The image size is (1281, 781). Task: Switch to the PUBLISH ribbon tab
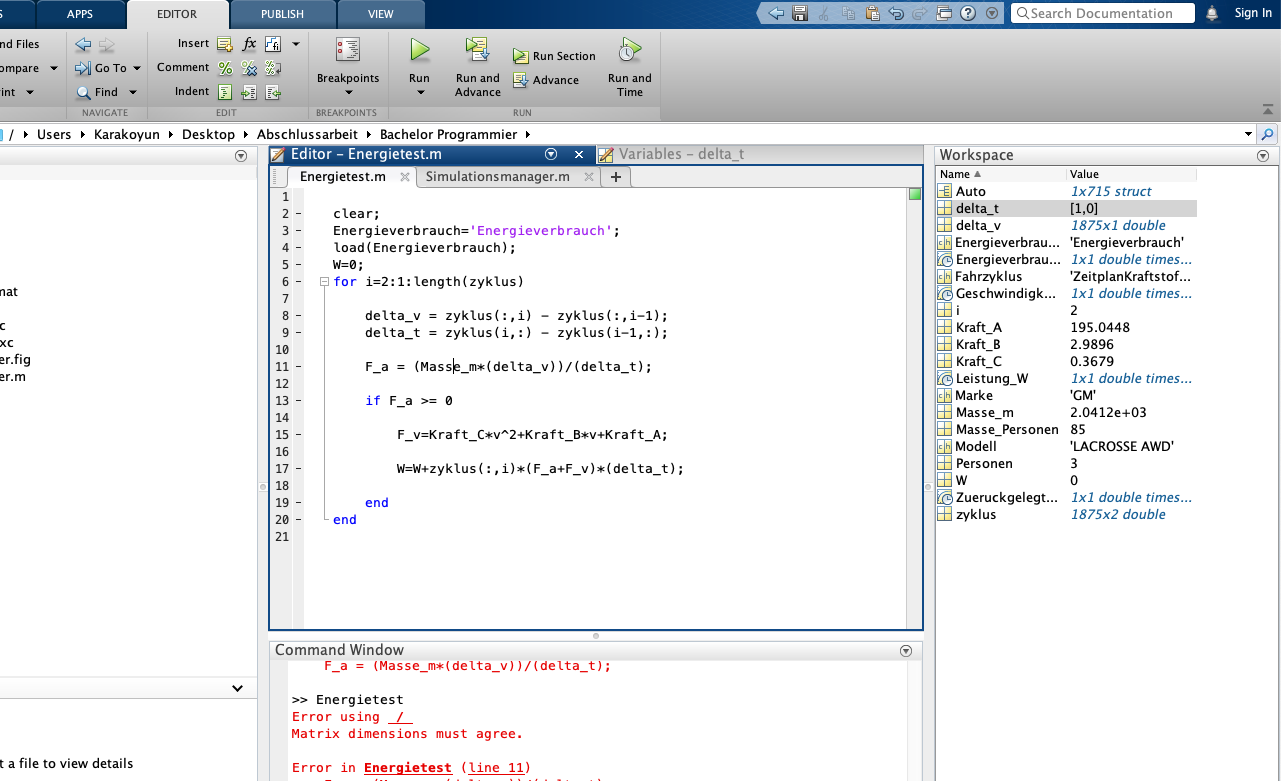point(282,14)
